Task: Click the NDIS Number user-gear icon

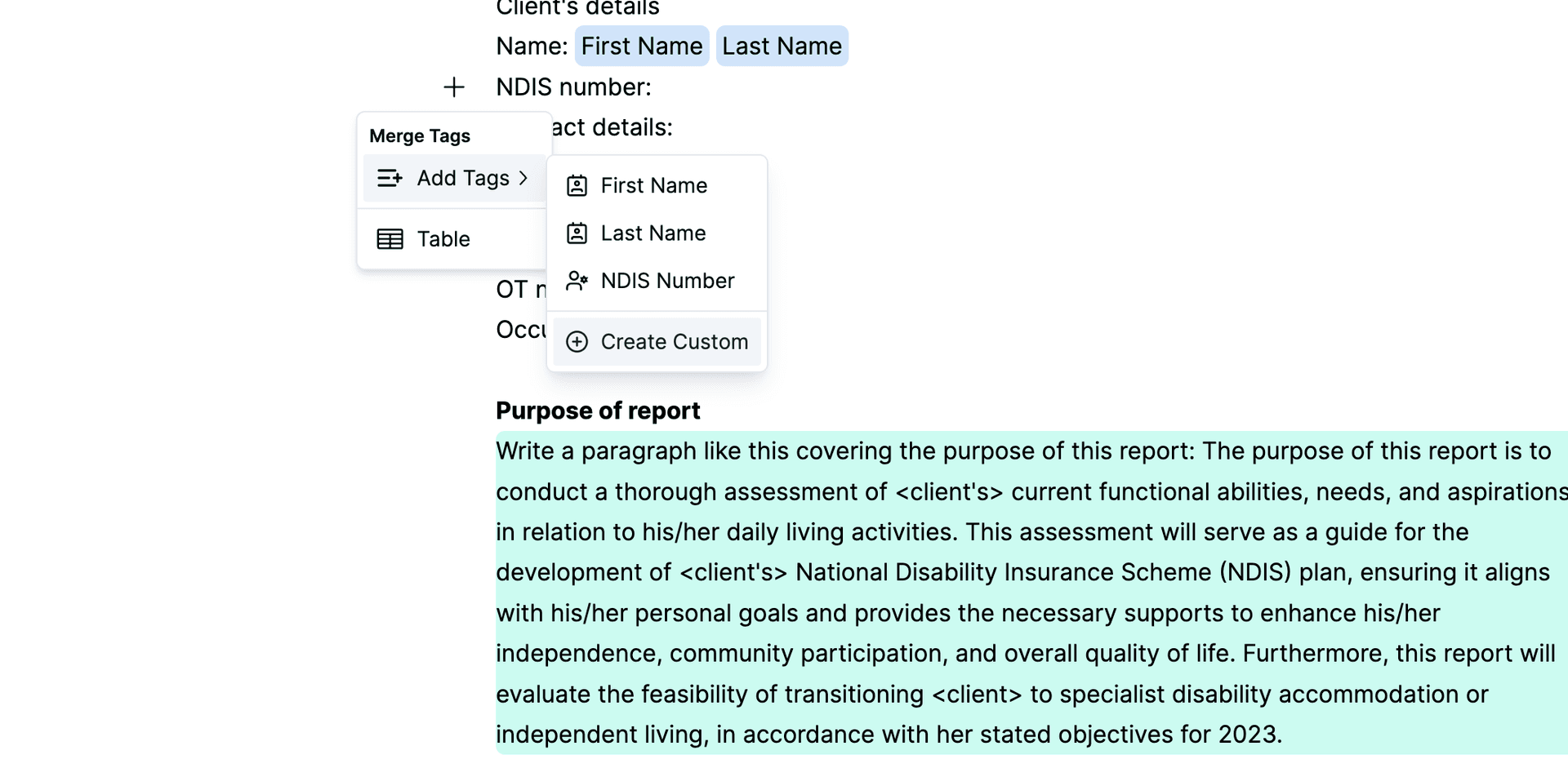Action: 577,281
